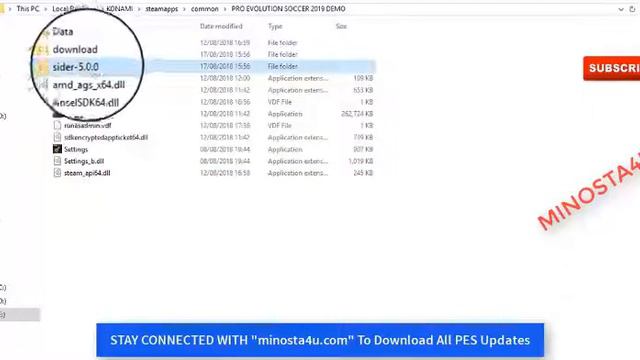Click the 109 KB size cell

point(363,78)
